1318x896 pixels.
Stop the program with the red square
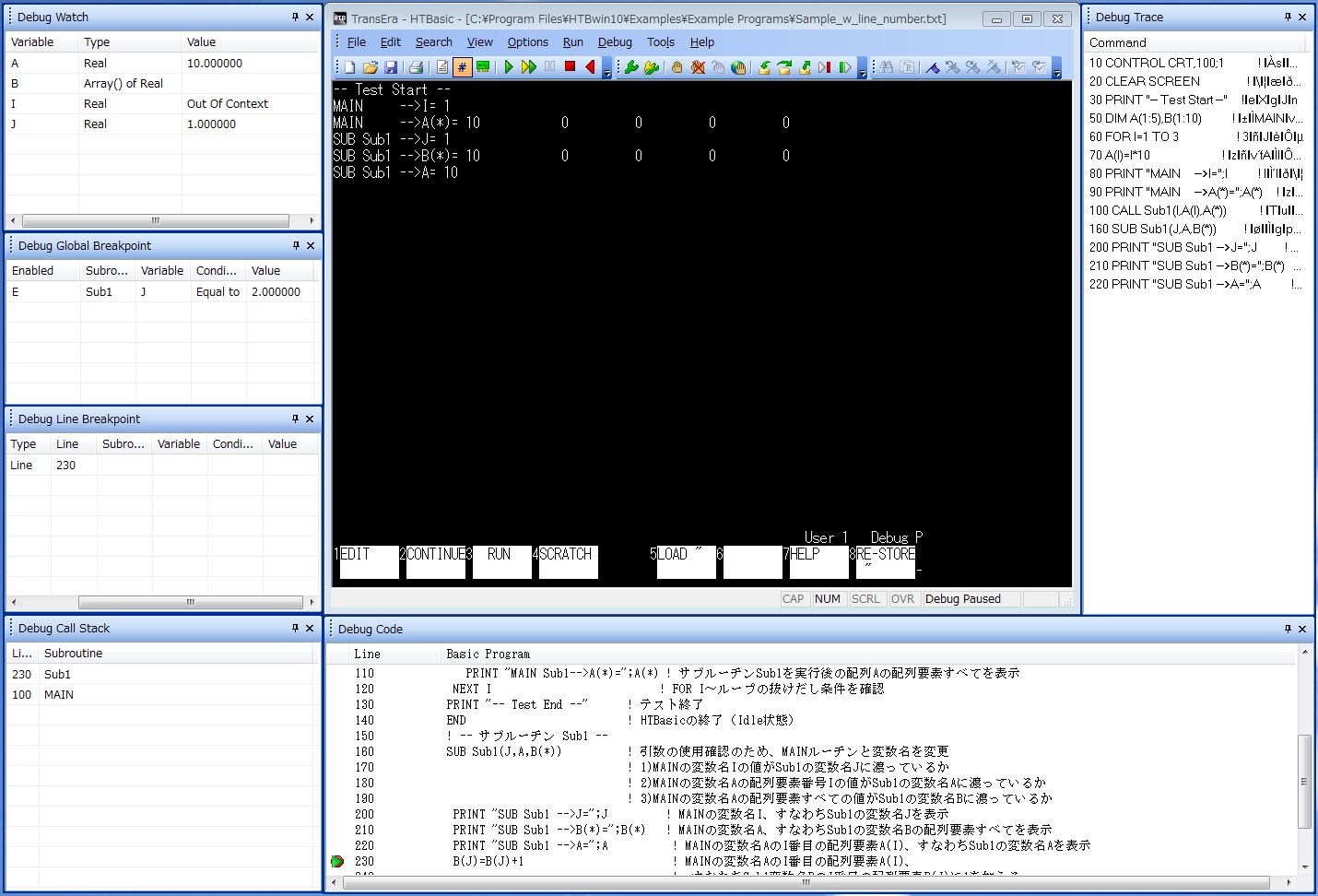[x=570, y=66]
